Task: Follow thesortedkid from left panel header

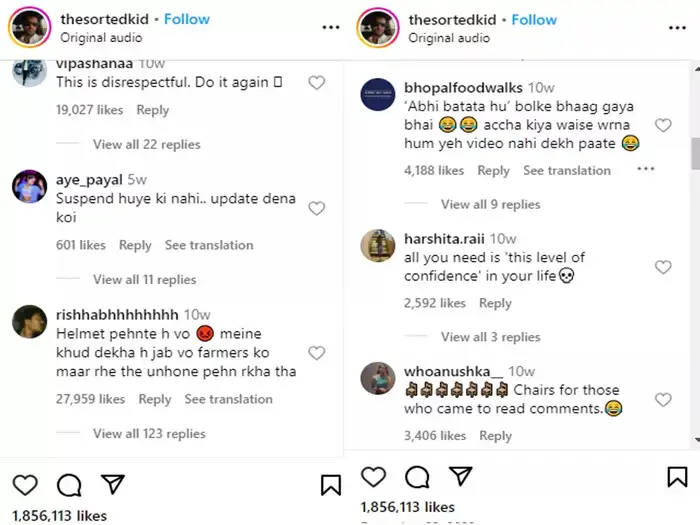Action: pyautogui.click(x=187, y=19)
